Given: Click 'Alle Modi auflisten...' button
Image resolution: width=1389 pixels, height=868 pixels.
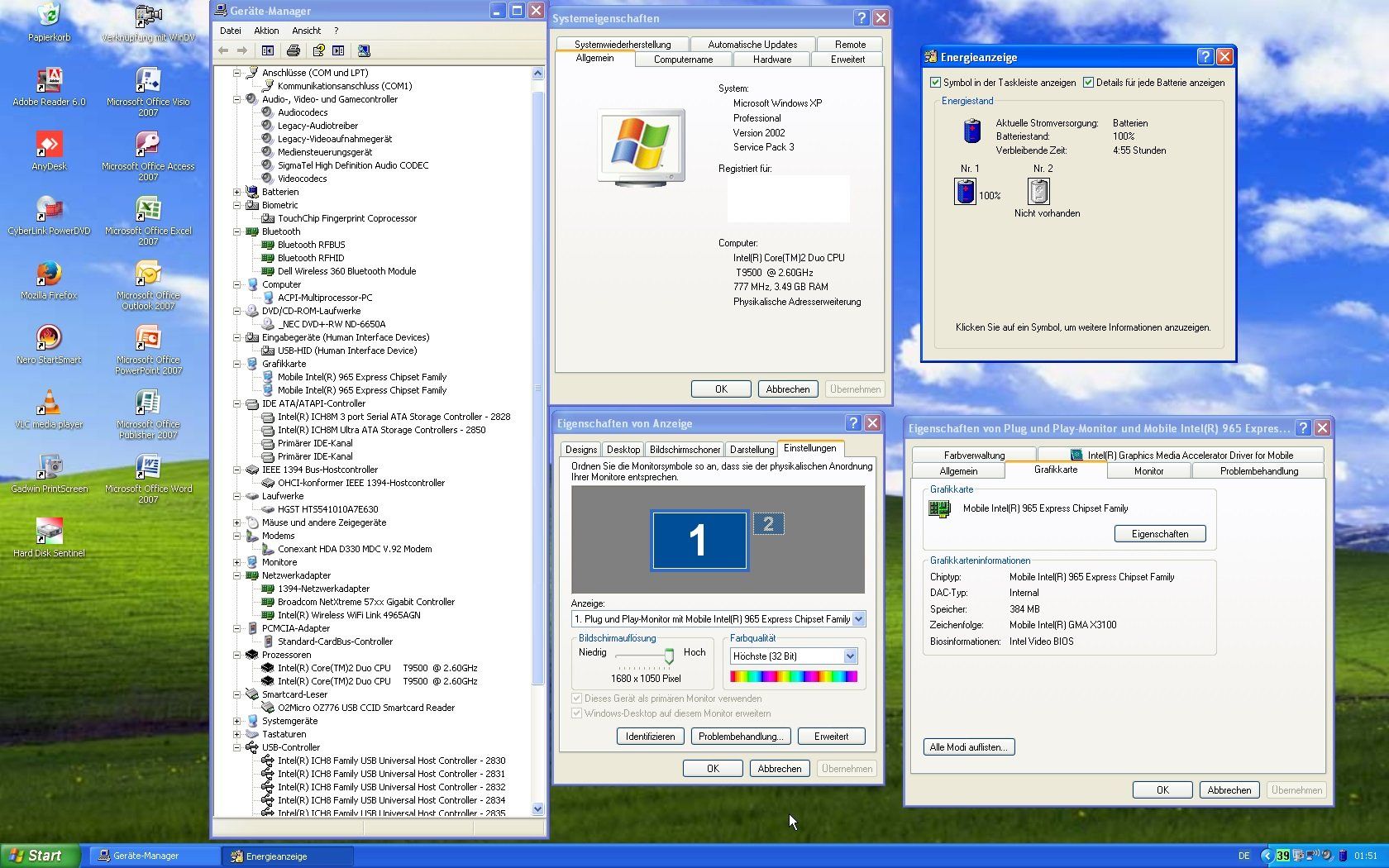Looking at the screenshot, I should [969, 747].
